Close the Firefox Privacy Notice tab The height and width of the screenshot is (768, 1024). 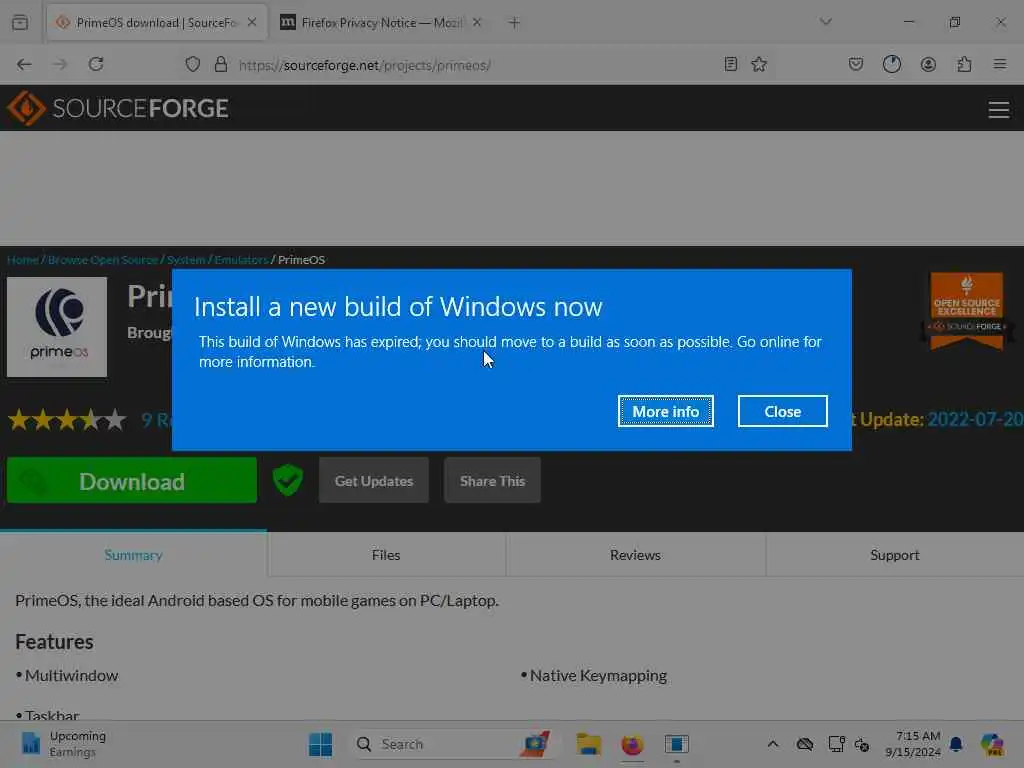(x=477, y=23)
